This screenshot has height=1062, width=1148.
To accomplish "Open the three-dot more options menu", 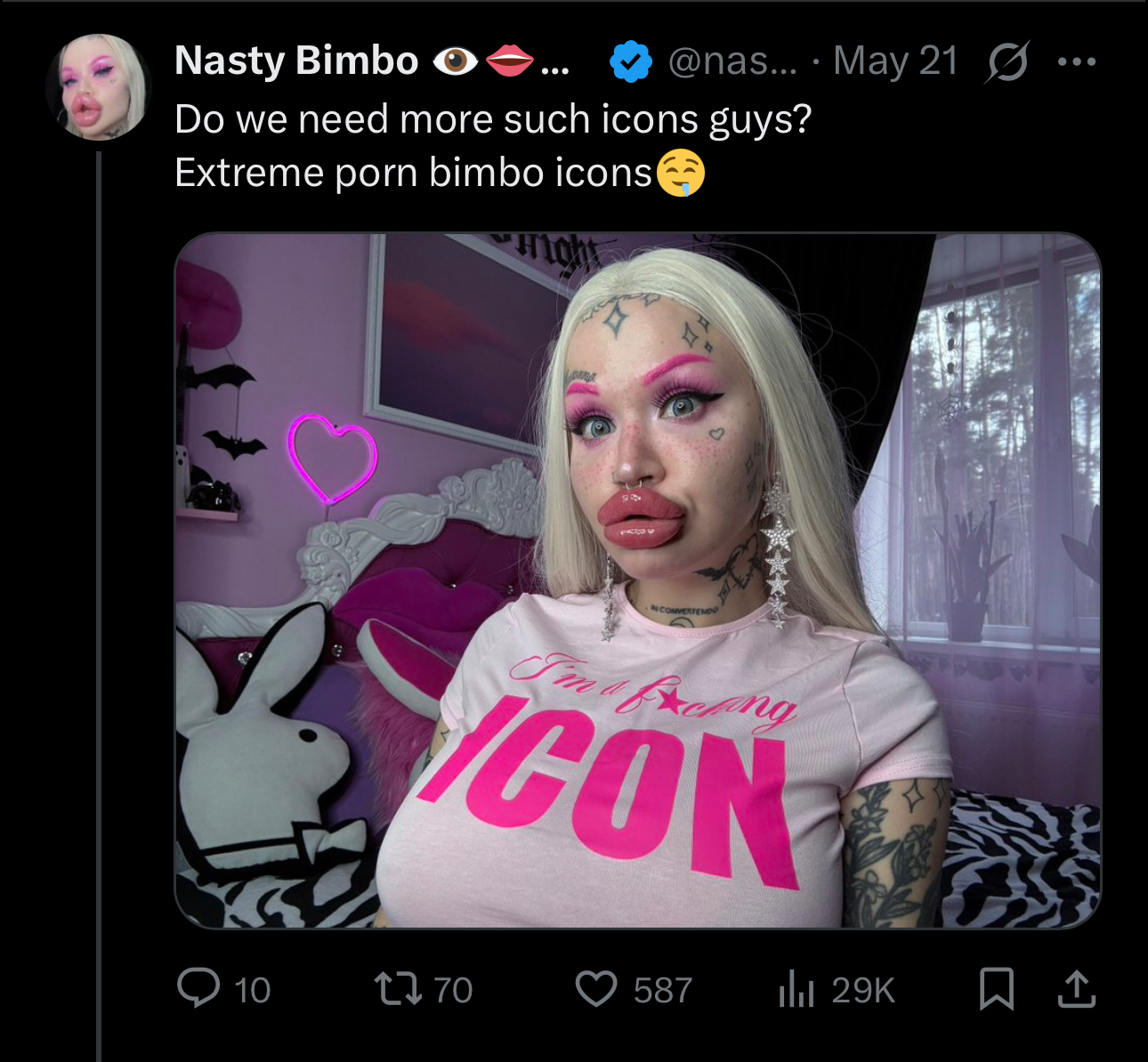I will [1077, 61].
